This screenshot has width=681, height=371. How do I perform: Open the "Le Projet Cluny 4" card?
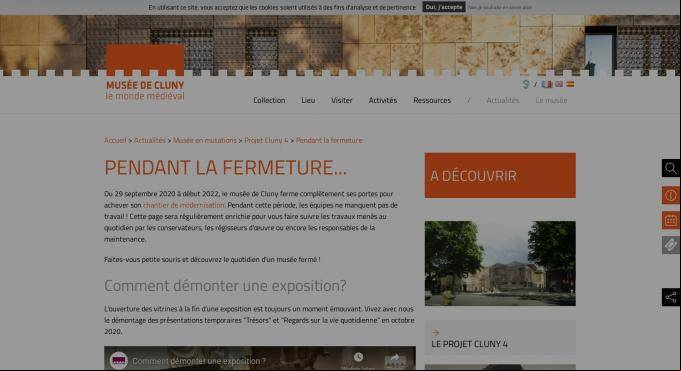(500, 338)
